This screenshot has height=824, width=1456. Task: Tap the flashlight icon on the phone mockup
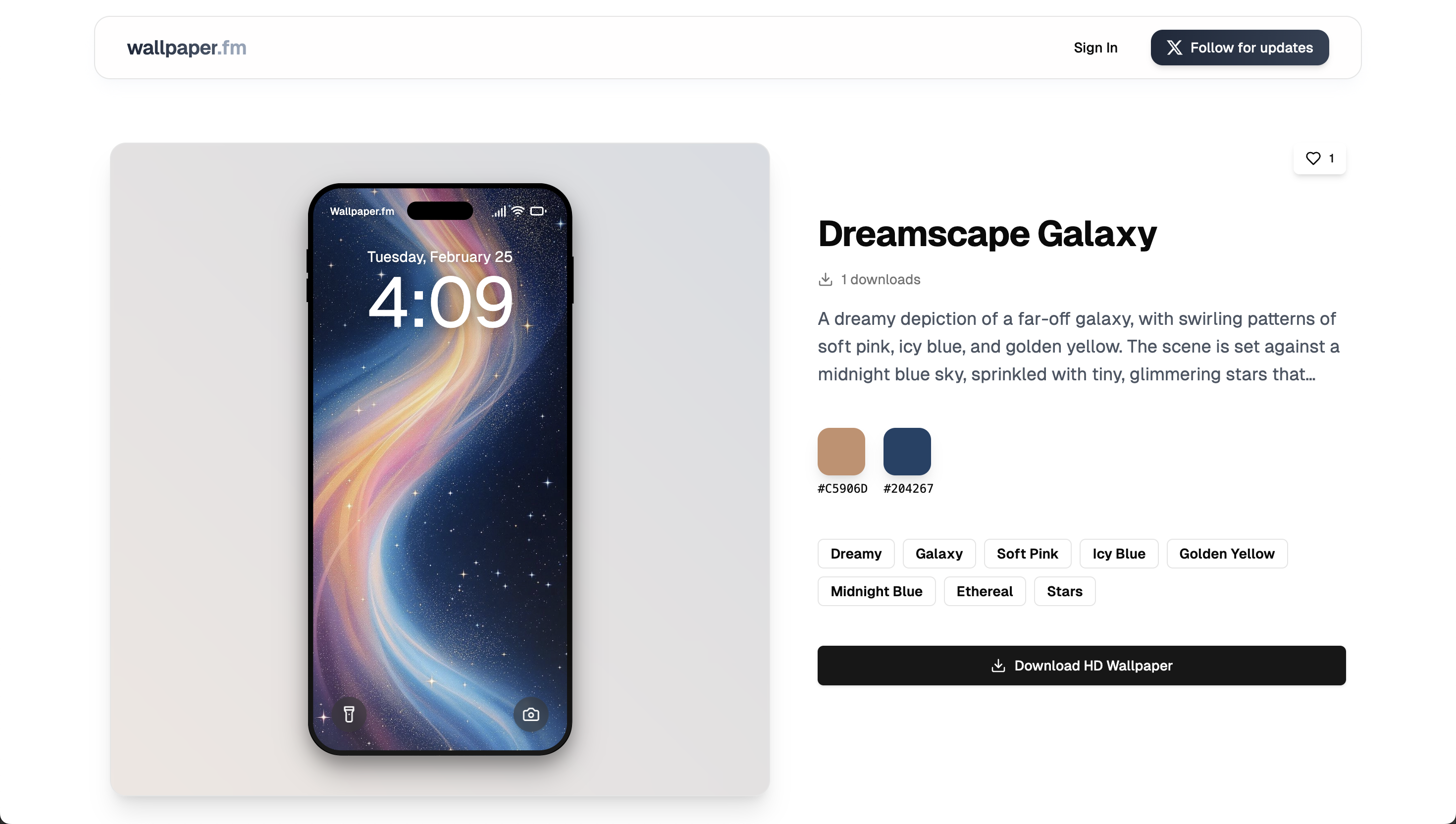coord(349,714)
